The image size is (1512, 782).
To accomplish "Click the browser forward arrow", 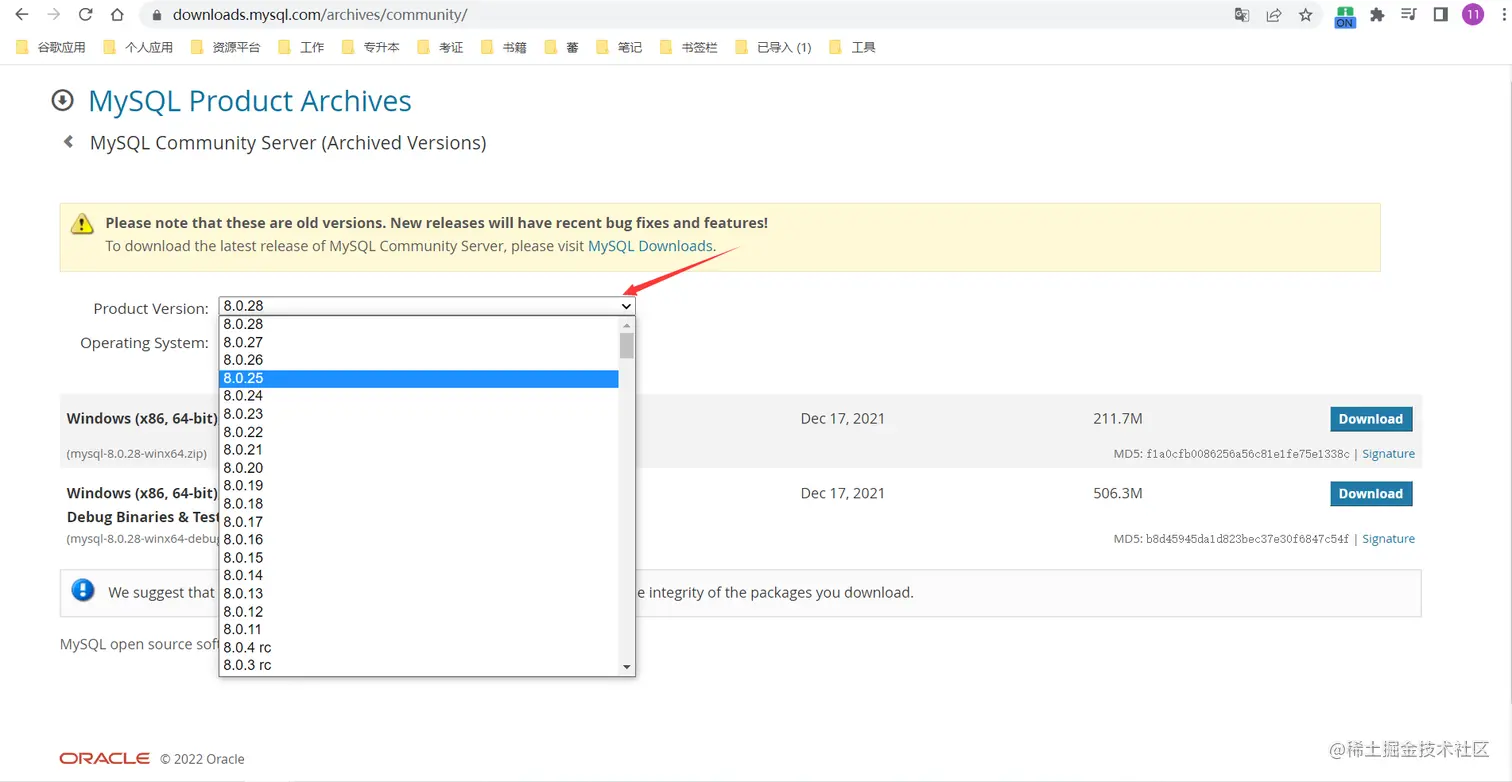I will tap(54, 15).
